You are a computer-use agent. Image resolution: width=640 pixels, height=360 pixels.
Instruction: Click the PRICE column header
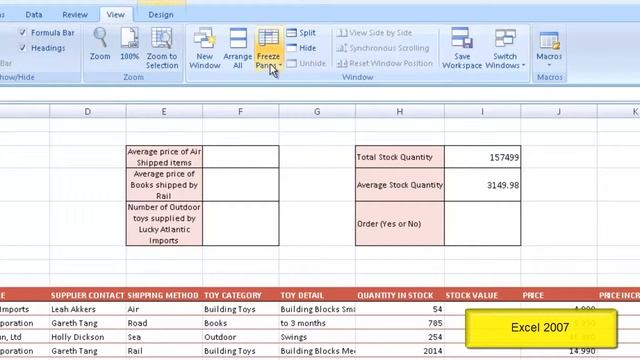559,295
